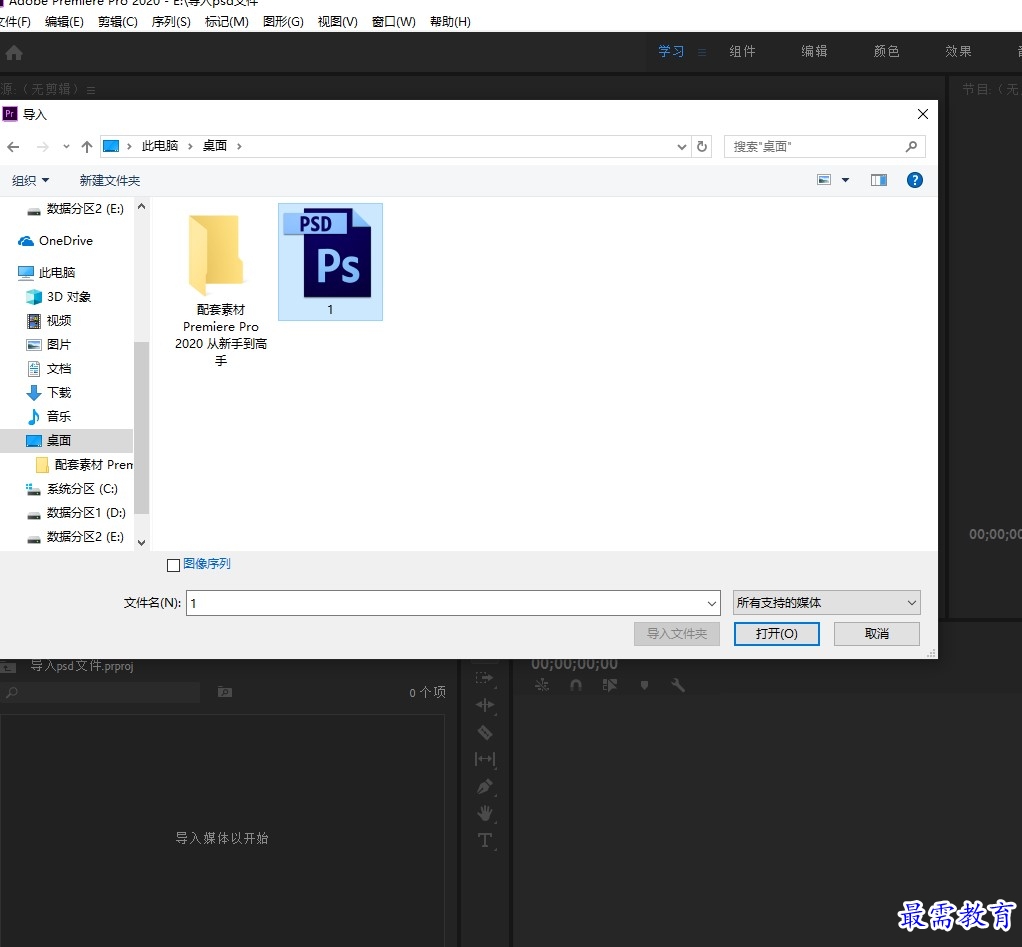Select the Ripple Edit tool
This screenshot has height=947, width=1022.
[x=485, y=705]
